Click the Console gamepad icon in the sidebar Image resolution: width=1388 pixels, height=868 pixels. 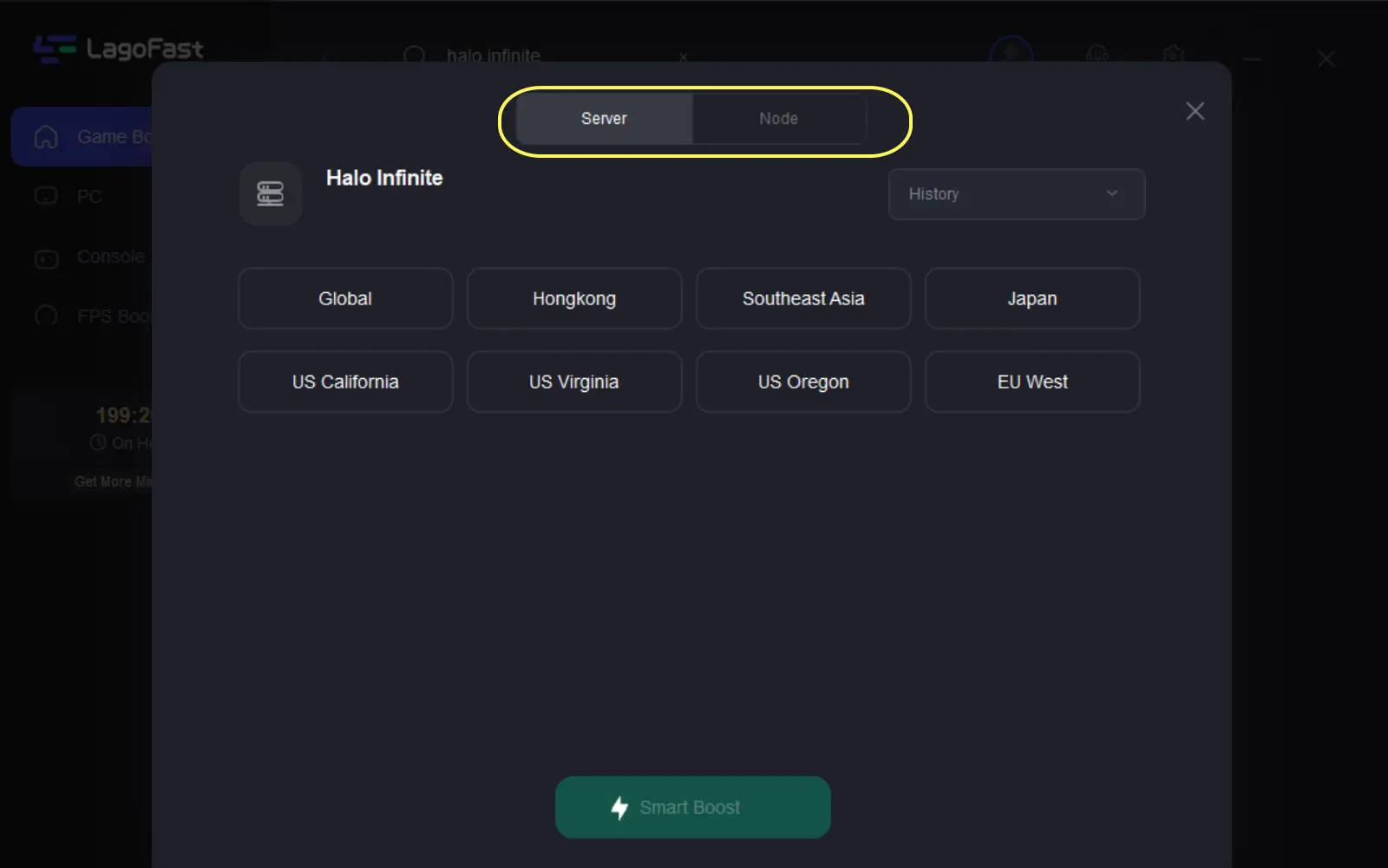click(46, 258)
